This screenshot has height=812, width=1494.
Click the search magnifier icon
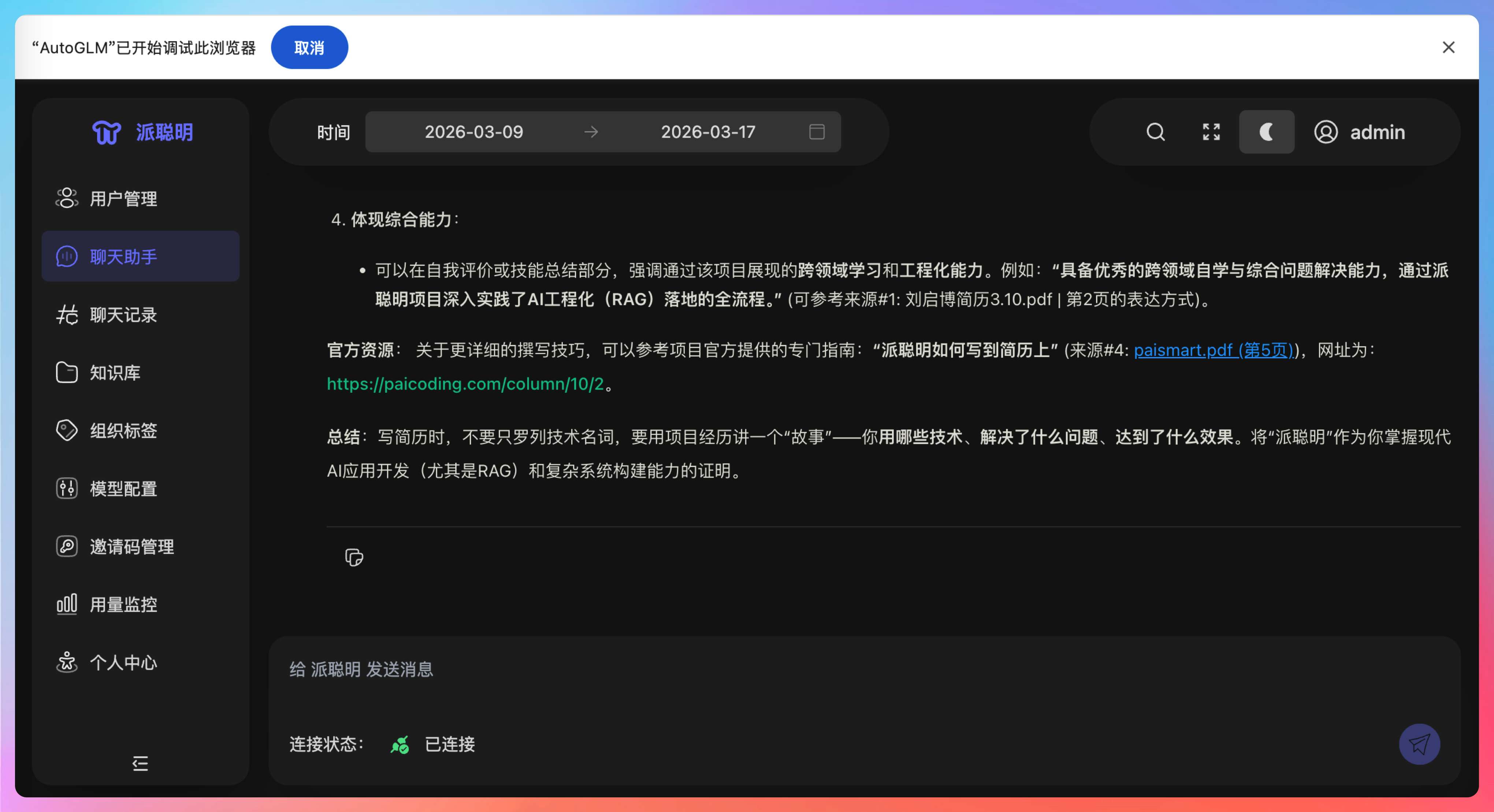1155,132
